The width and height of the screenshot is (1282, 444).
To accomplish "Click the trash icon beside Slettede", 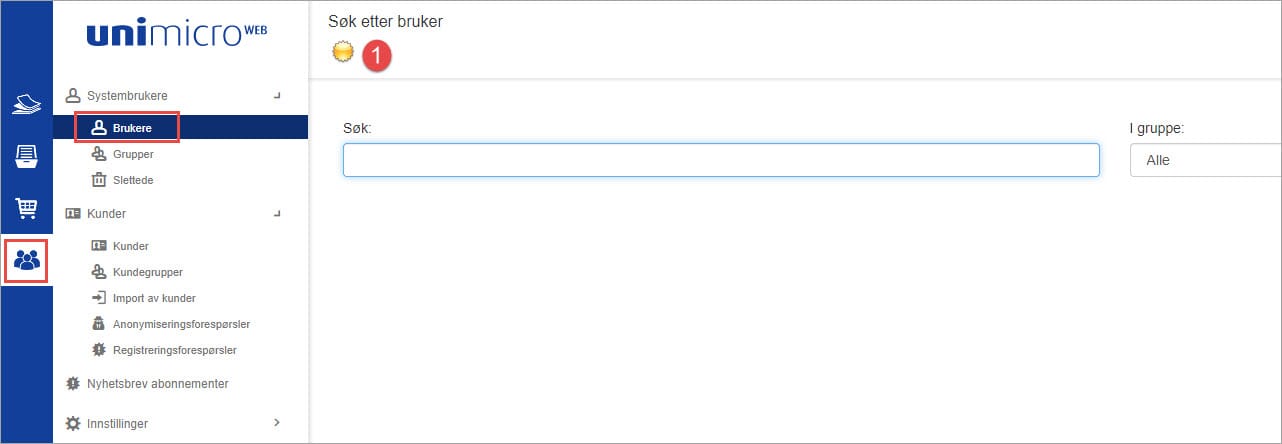I will (x=99, y=180).
